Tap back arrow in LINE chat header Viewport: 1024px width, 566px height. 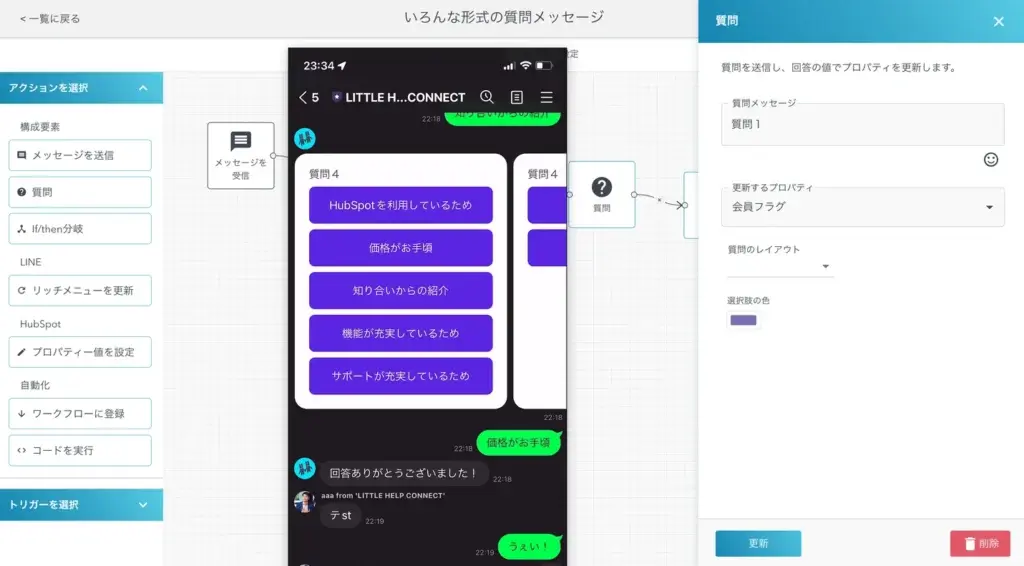(304, 97)
